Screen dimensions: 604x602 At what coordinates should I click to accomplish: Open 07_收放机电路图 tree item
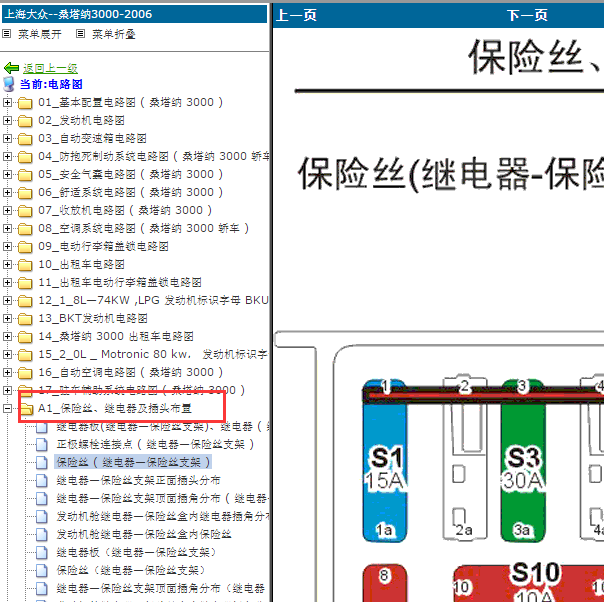pos(125,210)
